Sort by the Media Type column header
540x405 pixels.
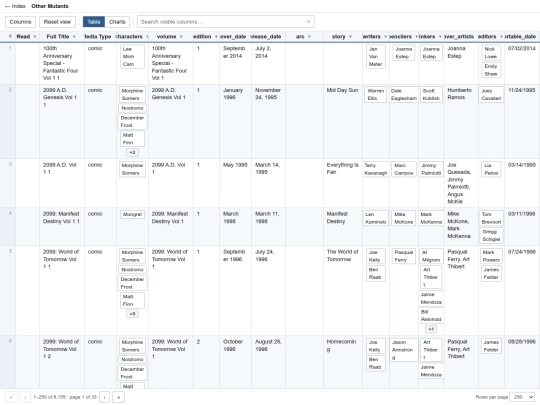pyautogui.click(x=98, y=37)
